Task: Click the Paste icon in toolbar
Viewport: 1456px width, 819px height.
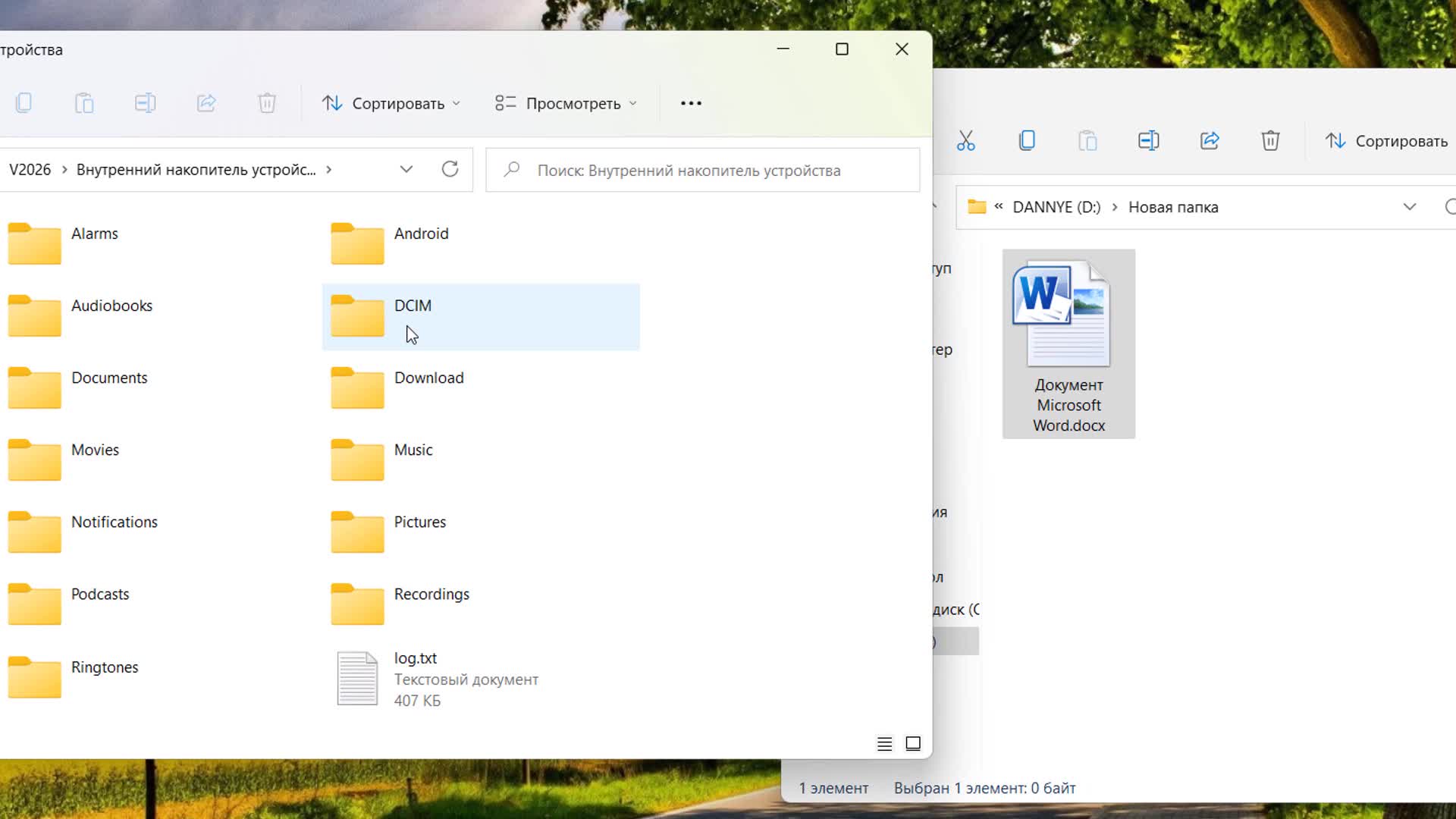Action: click(84, 102)
